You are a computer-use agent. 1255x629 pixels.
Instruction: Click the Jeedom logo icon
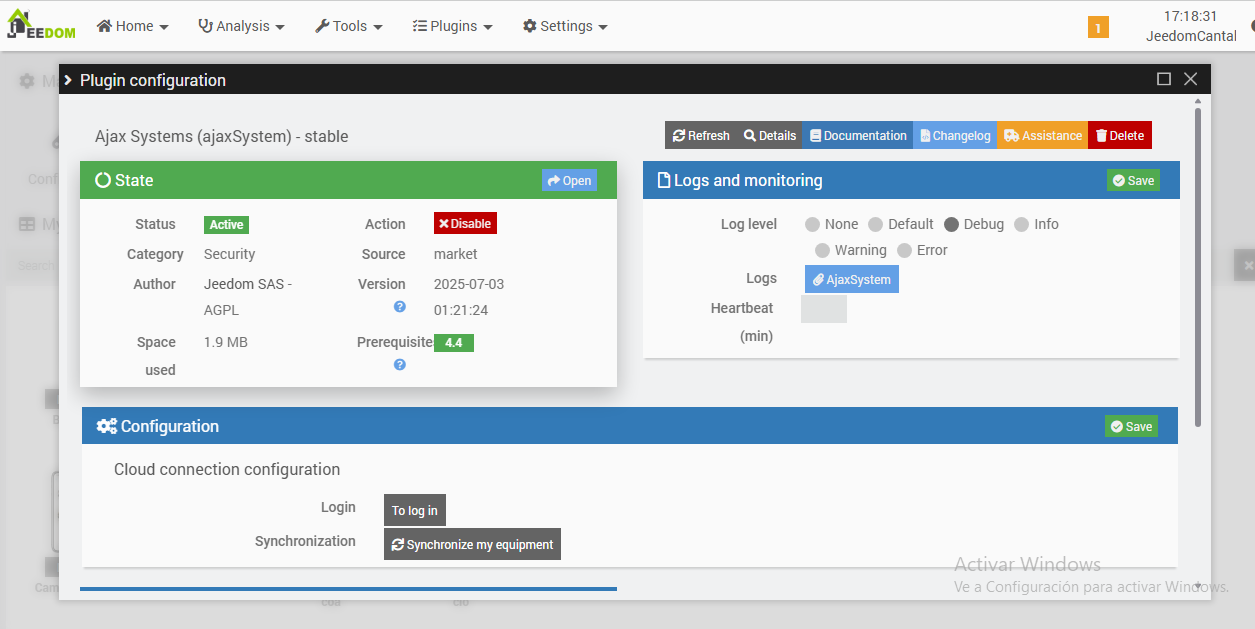42,25
